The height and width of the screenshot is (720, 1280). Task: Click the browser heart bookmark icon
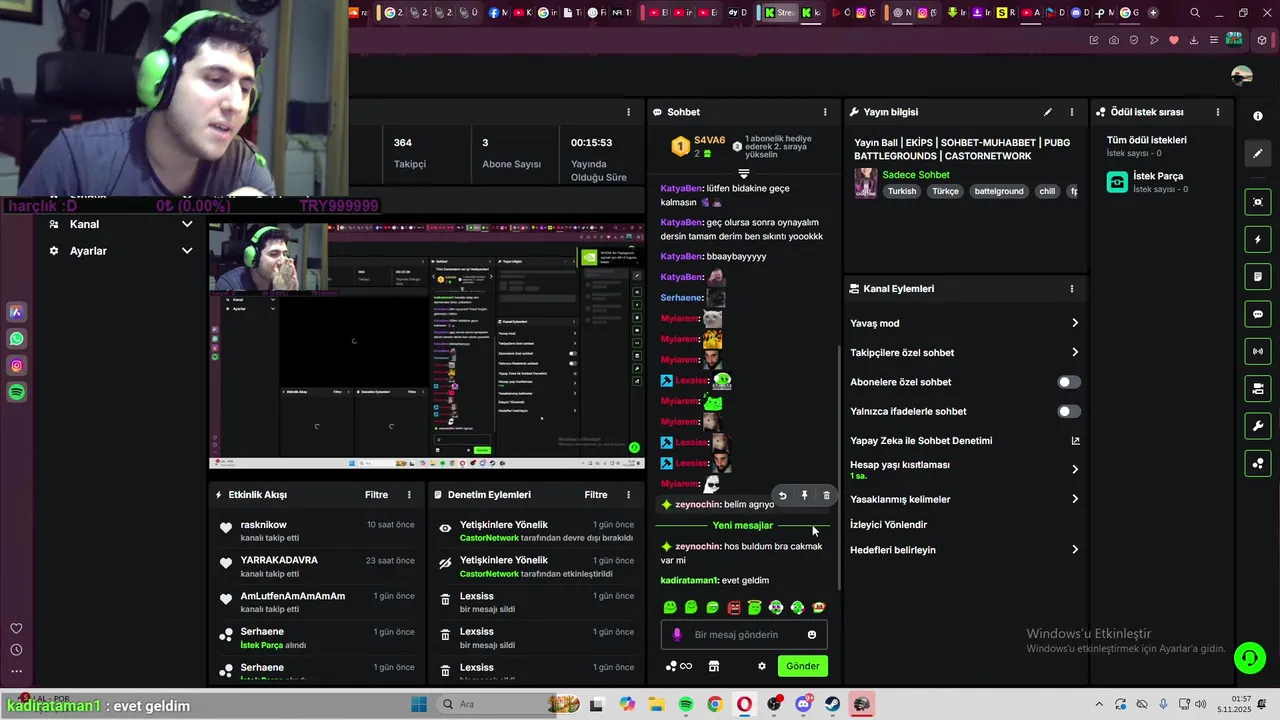[x=1174, y=40]
